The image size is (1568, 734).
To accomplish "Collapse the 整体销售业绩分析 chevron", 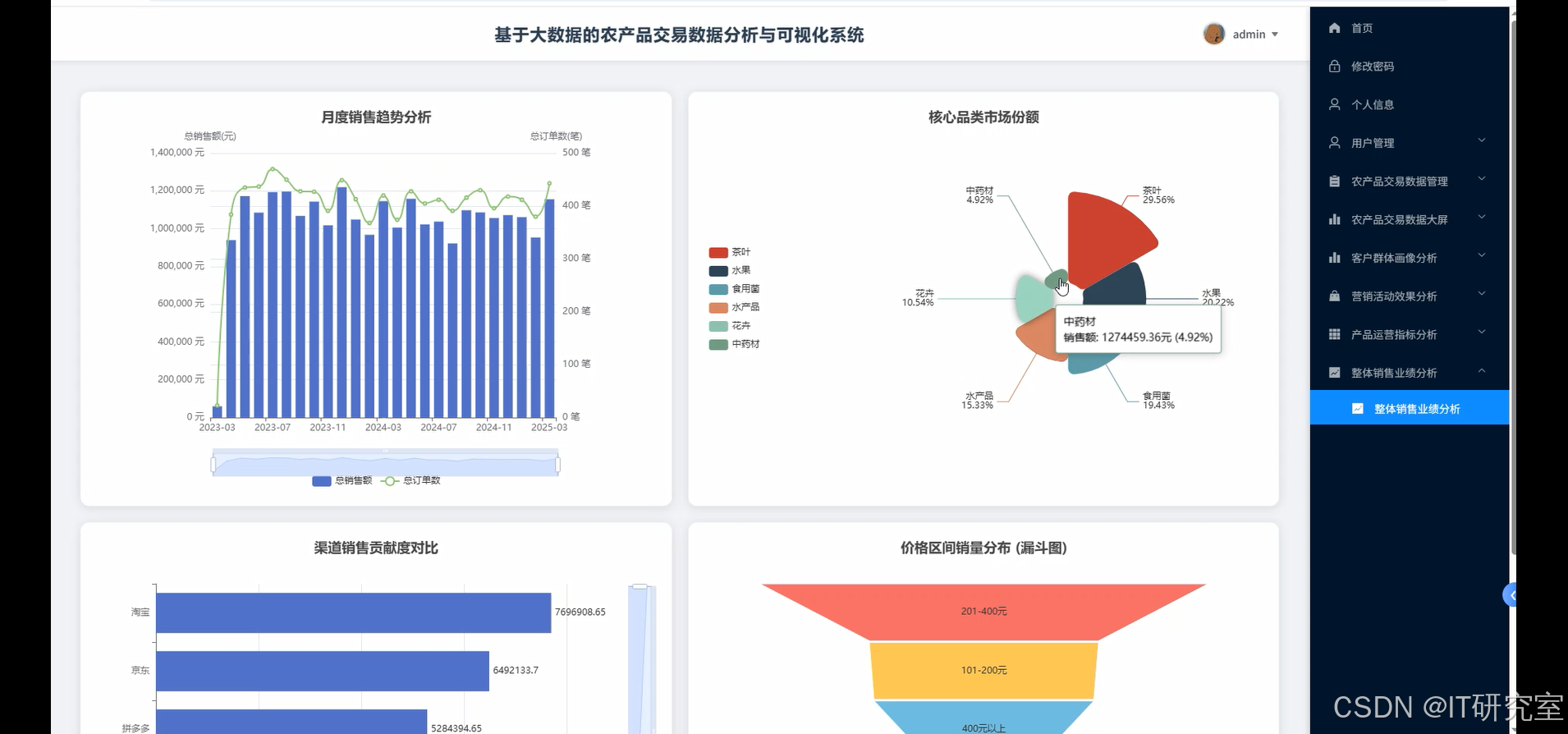I will tap(1482, 371).
